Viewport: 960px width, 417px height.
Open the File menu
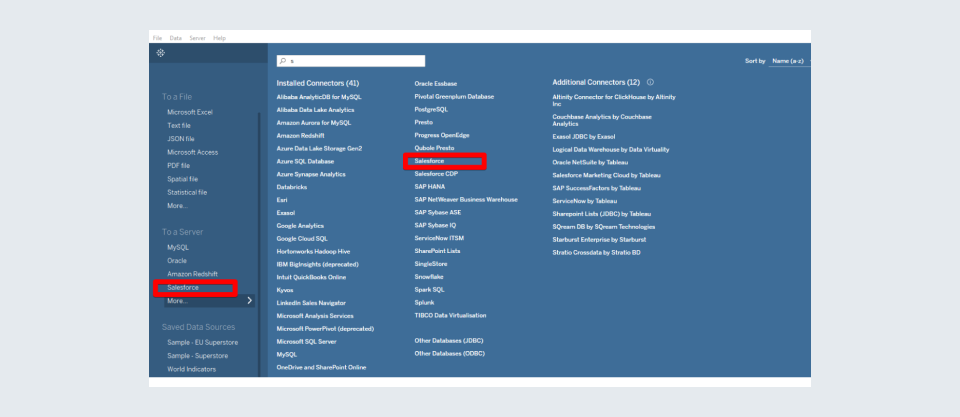point(157,38)
